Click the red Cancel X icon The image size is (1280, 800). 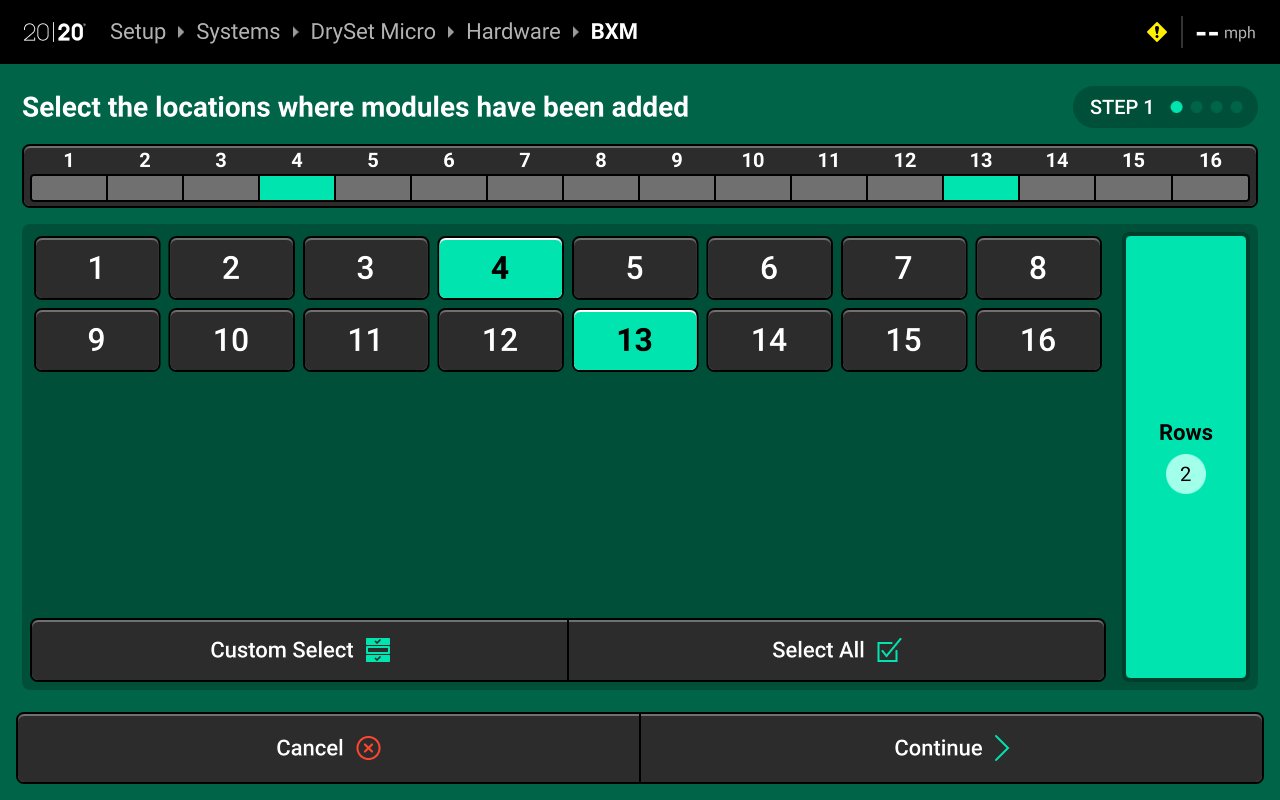tap(368, 748)
